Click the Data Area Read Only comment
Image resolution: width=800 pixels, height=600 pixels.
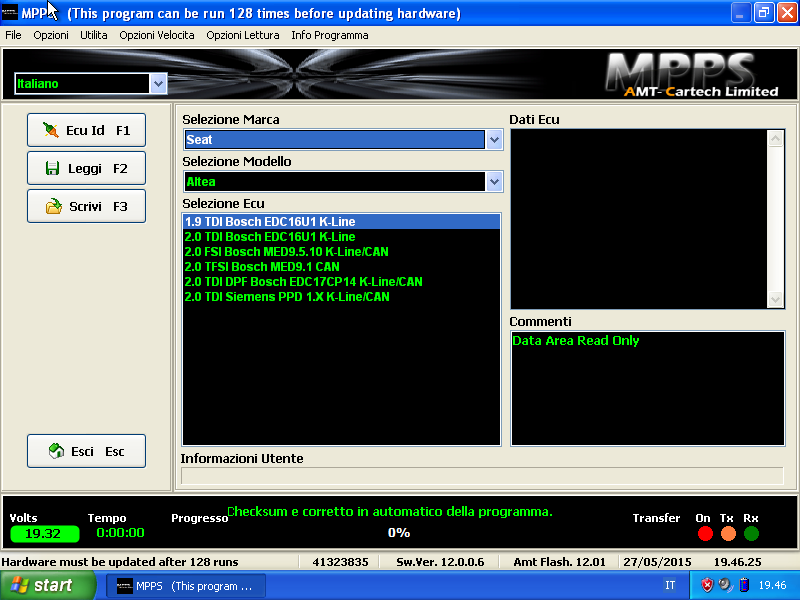(576, 340)
